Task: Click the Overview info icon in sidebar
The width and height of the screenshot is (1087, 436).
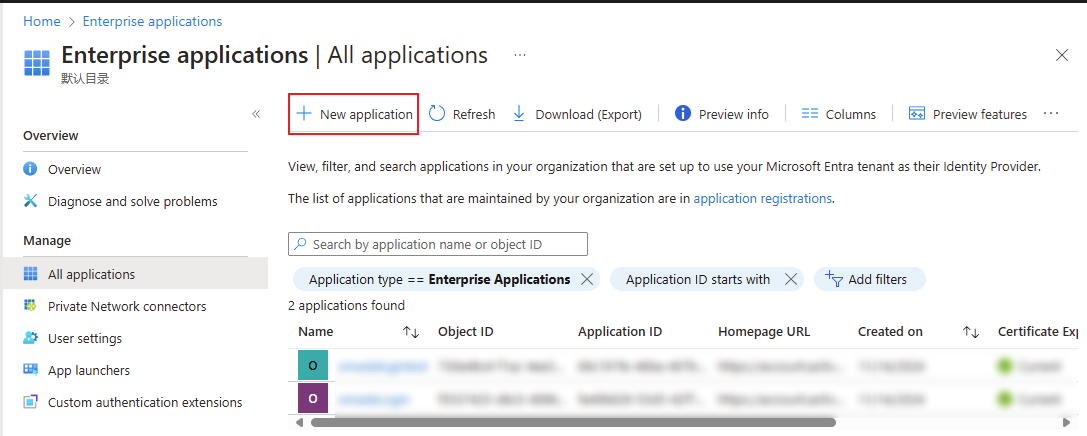Action: 31,169
